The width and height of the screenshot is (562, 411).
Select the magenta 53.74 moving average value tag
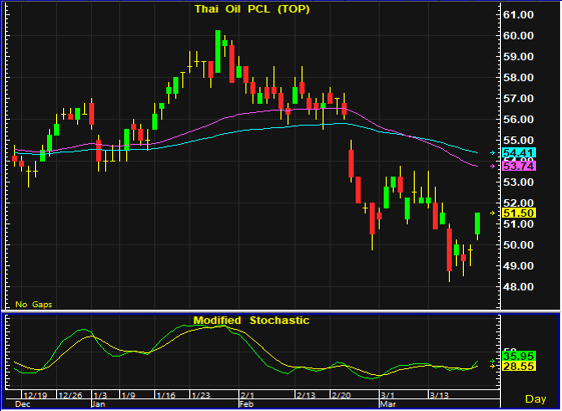tap(519, 166)
